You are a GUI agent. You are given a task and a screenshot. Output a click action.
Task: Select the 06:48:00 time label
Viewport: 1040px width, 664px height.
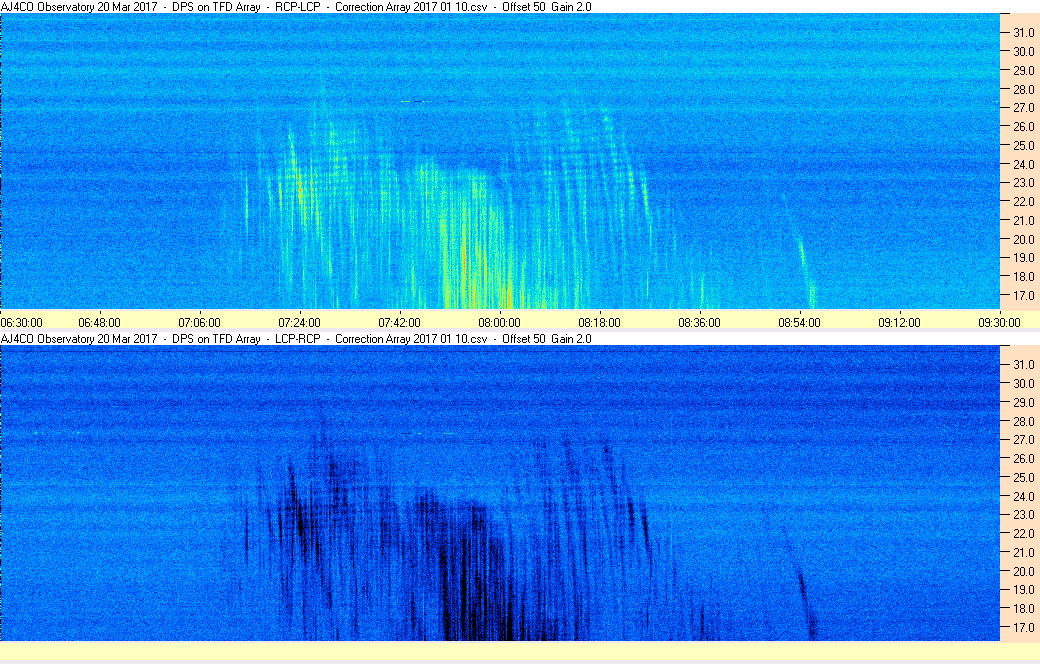click(99, 322)
